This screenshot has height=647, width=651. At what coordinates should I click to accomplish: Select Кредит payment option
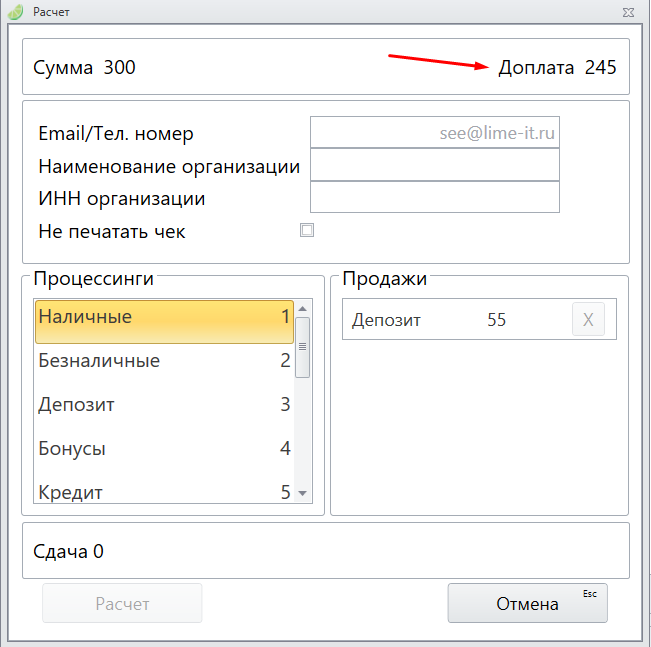tap(163, 491)
